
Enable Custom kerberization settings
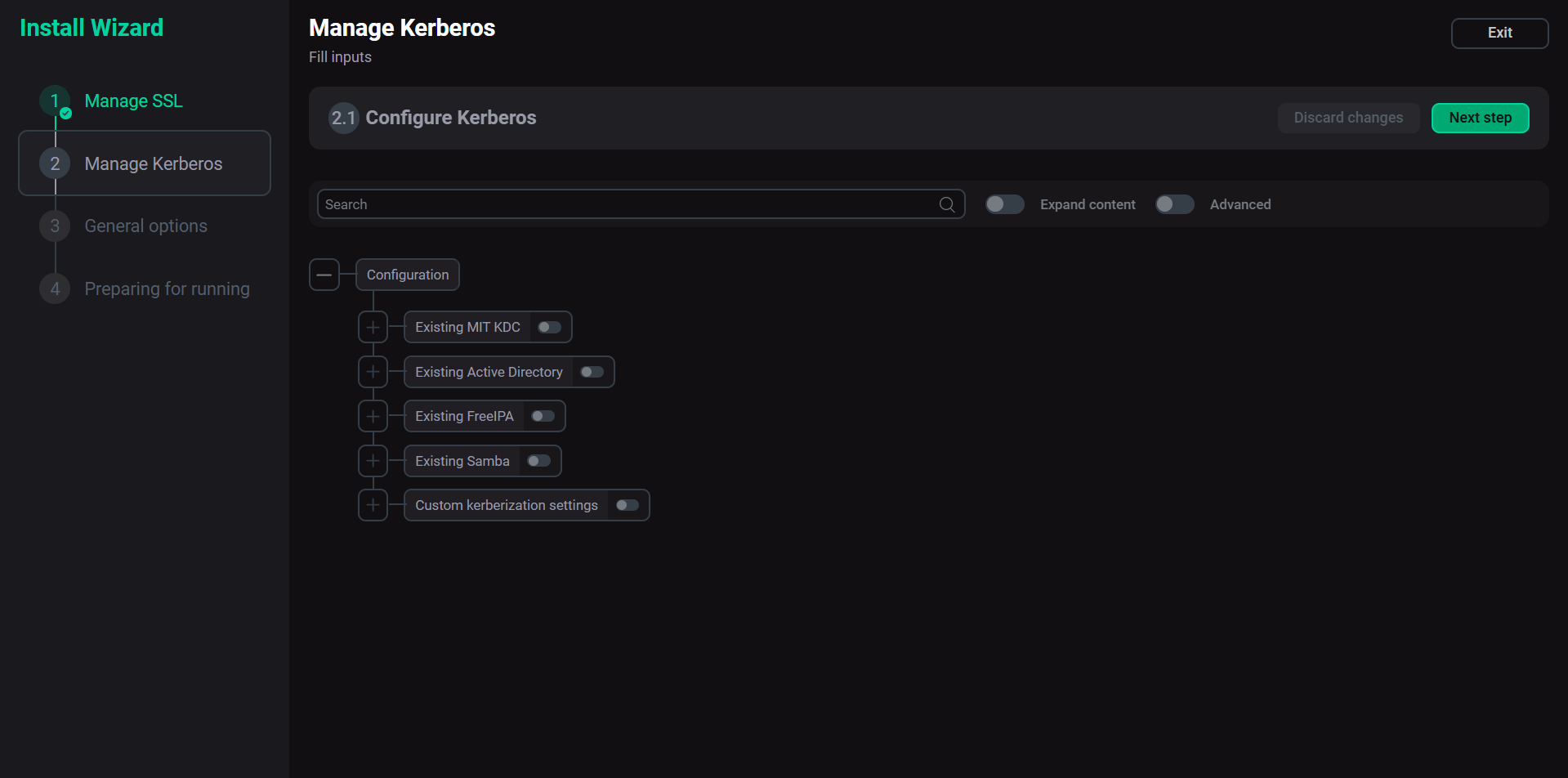[x=627, y=505]
